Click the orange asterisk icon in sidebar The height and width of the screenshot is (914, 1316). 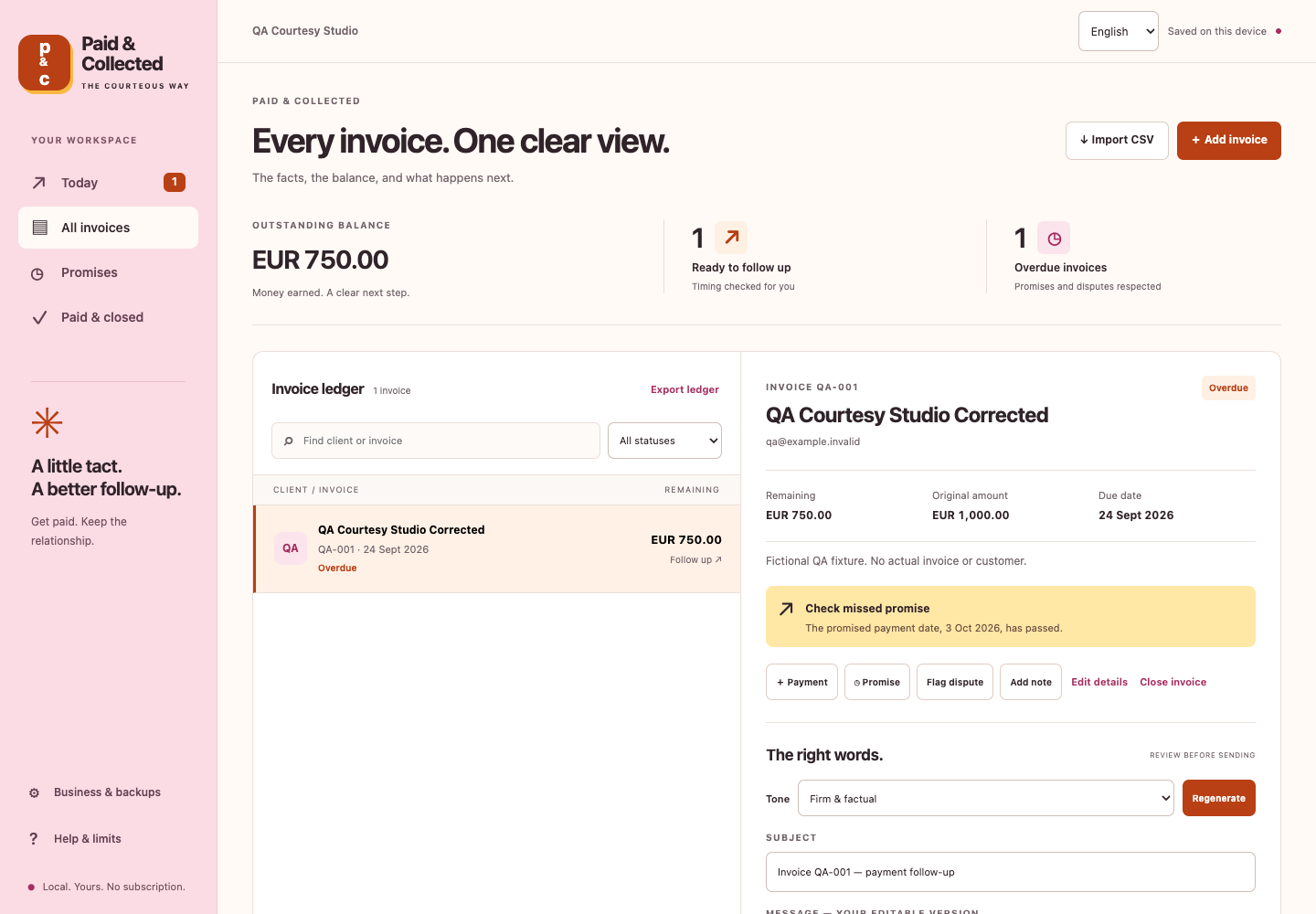click(47, 422)
